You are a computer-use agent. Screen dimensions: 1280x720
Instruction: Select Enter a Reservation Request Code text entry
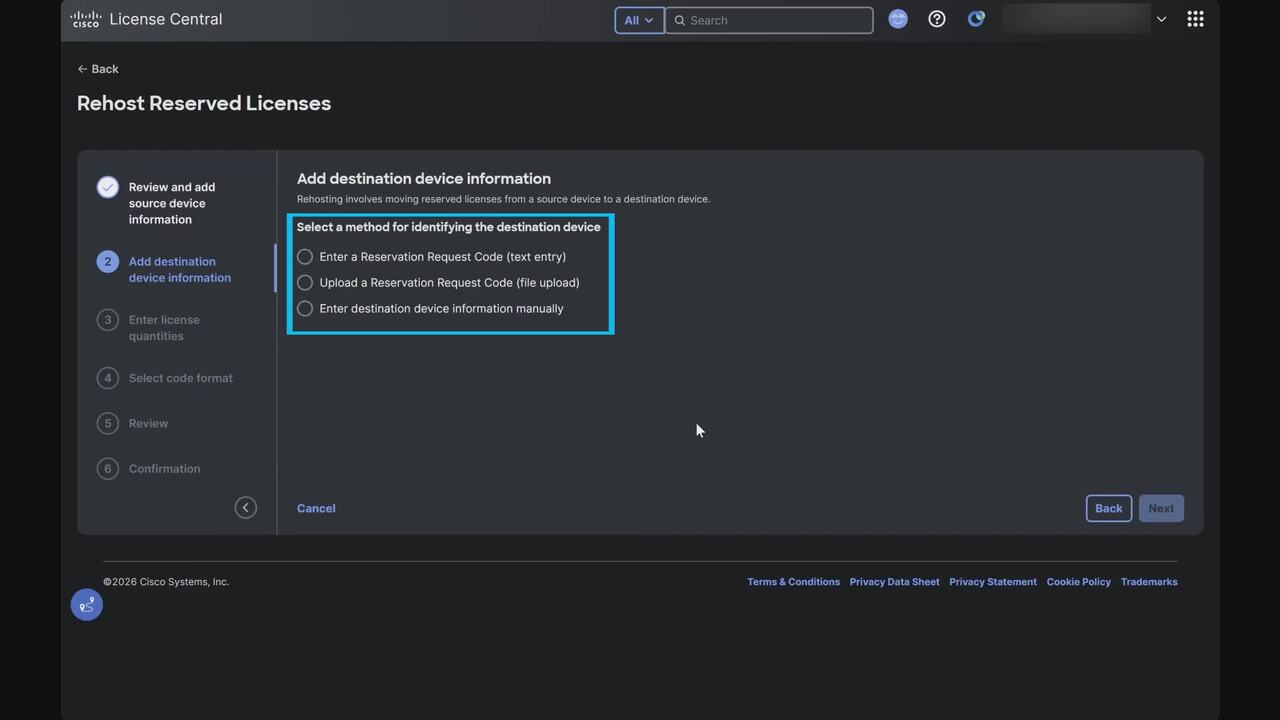click(305, 257)
